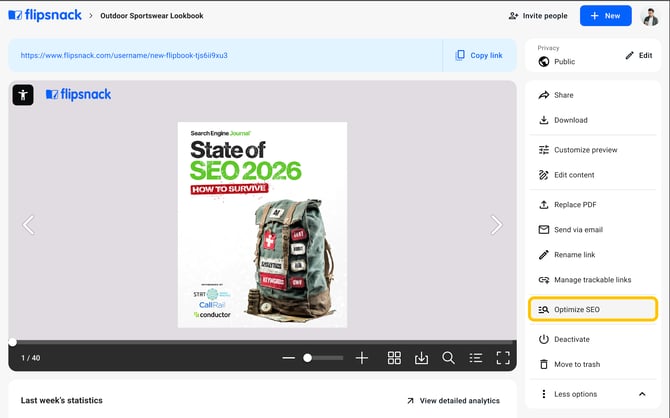Screen dimensions: 670x418
Task: Zoom in with the plus icon
Action: 361,358
